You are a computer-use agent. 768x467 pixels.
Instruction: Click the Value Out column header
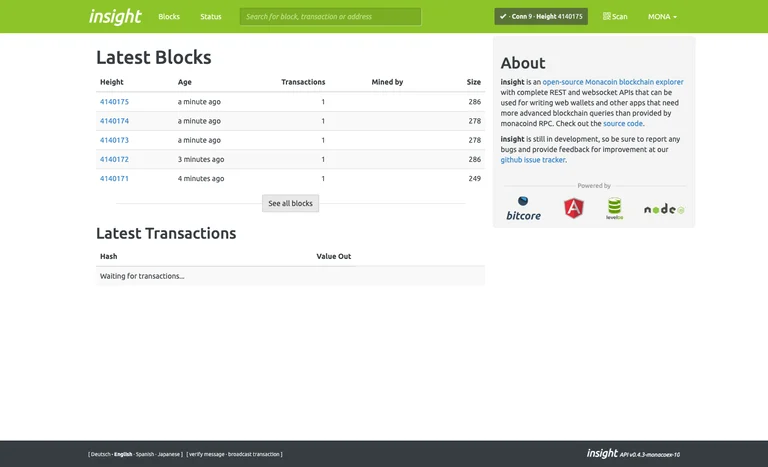click(334, 256)
